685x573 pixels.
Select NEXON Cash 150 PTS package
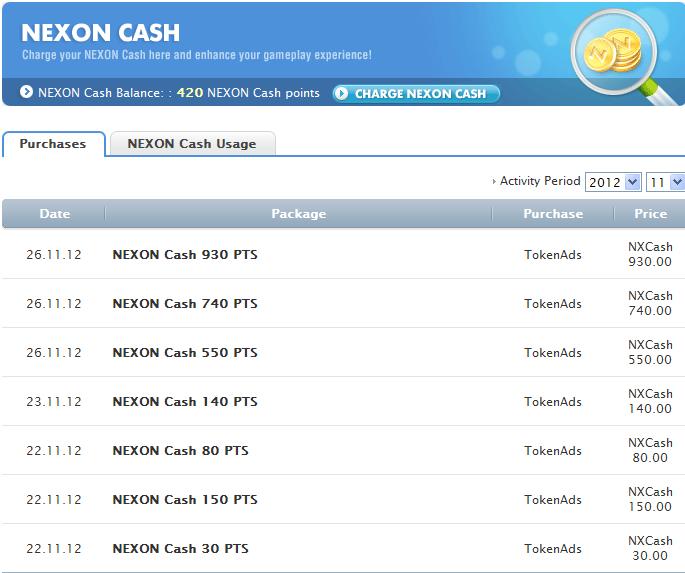tap(185, 499)
